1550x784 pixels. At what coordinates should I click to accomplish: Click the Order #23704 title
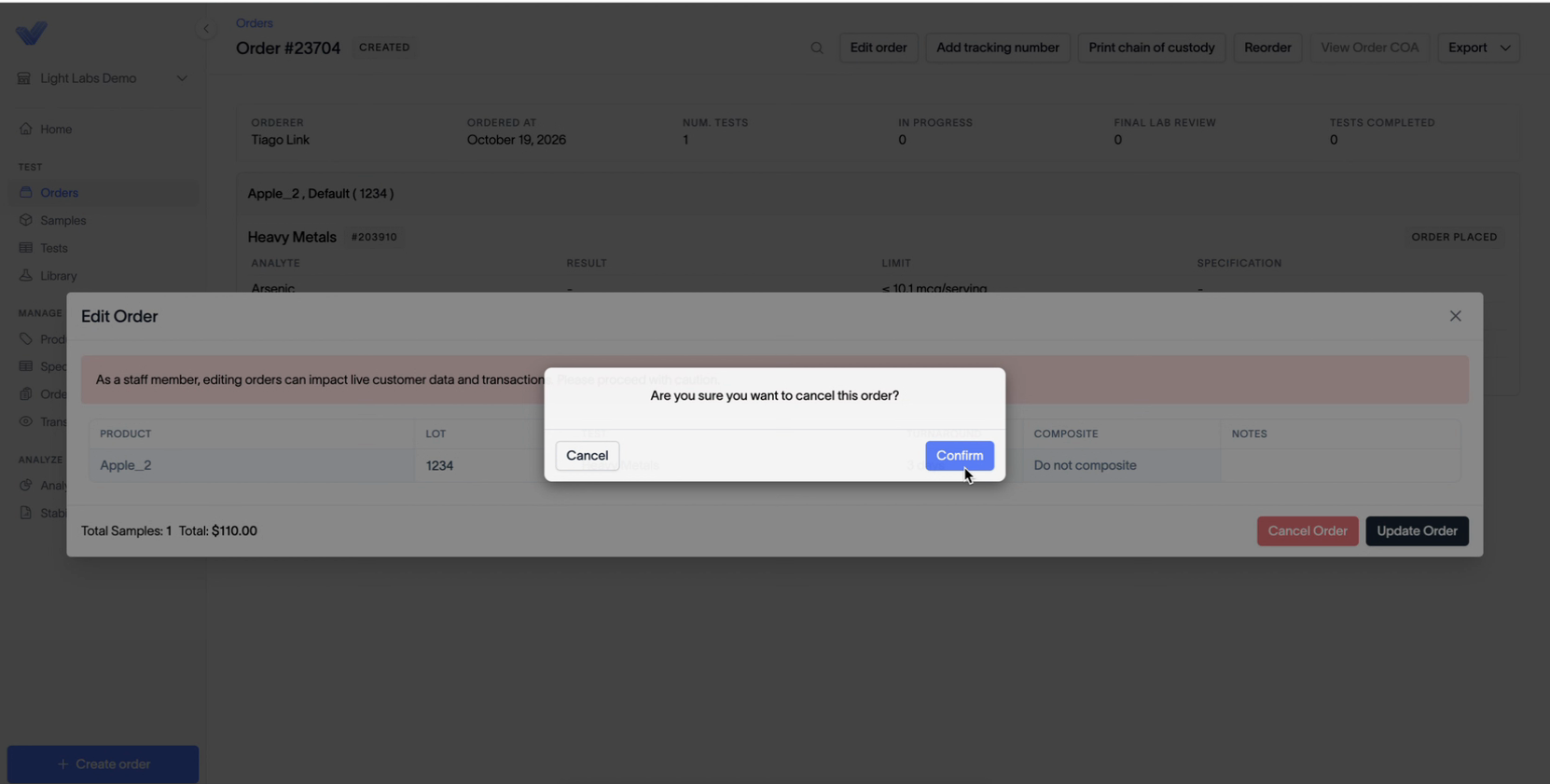click(x=288, y=48)
